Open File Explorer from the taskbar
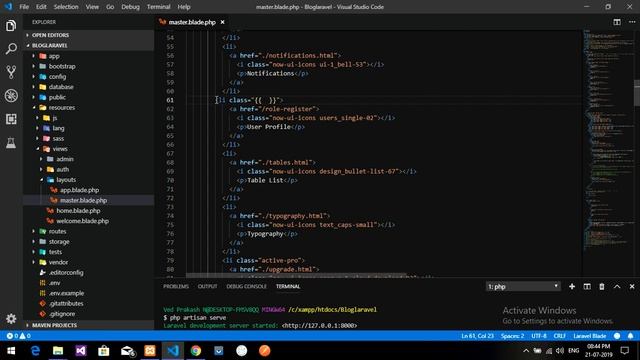This screenshot has width=640, height=360. click(58, 351)
